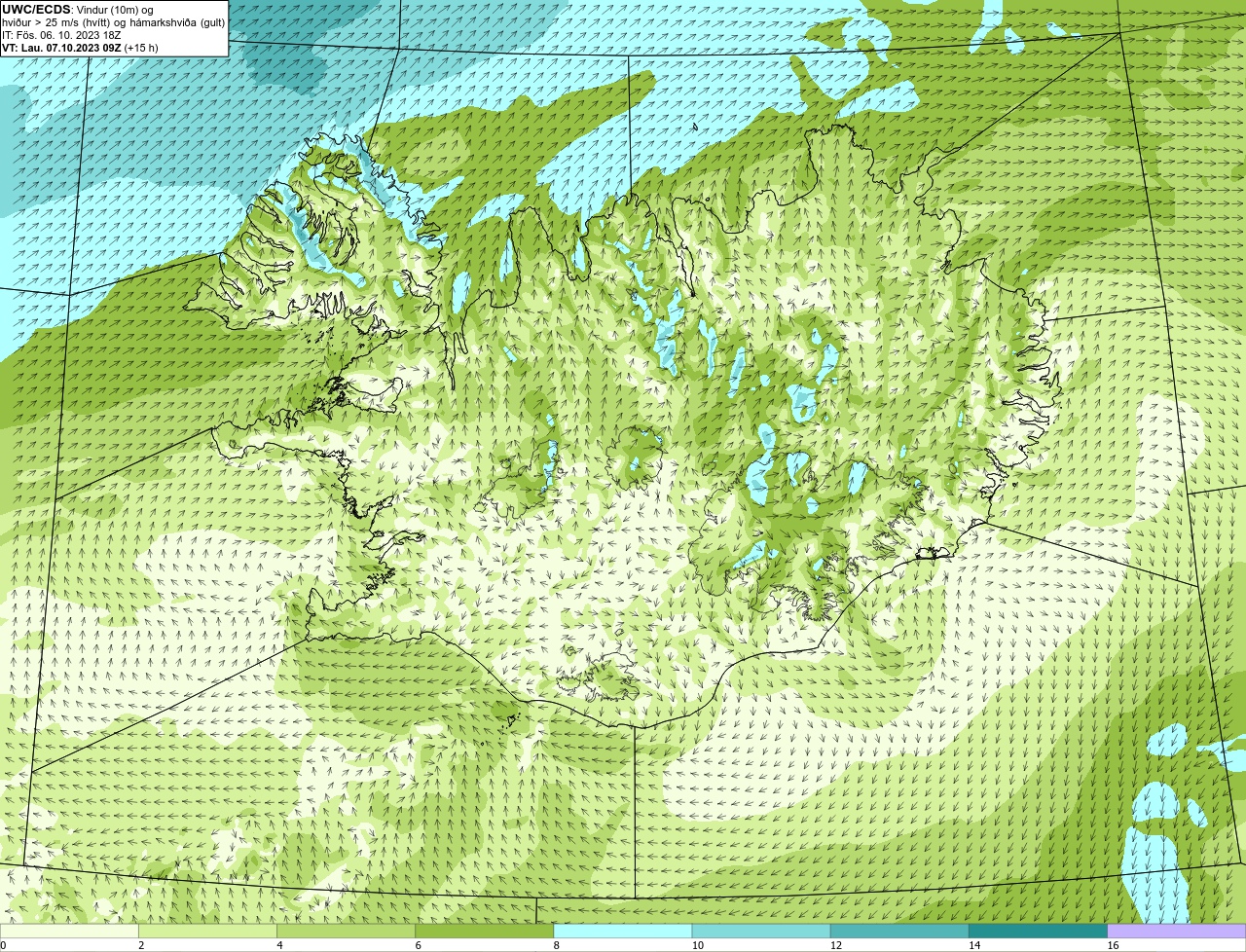Image resolution: width=1246 pixels, height=952 pixels.
Task: Click the 6–8 m/s green legend swatch
Action: pyautogui.click(x=484, y=931)
